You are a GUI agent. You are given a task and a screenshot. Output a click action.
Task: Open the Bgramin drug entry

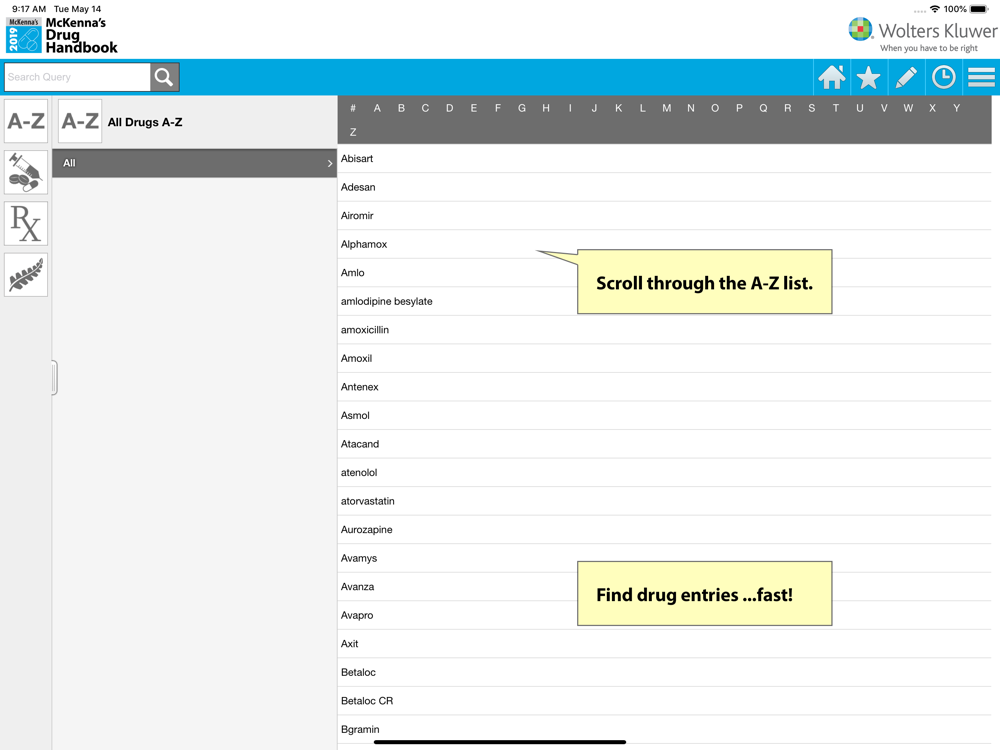(664, 730)
